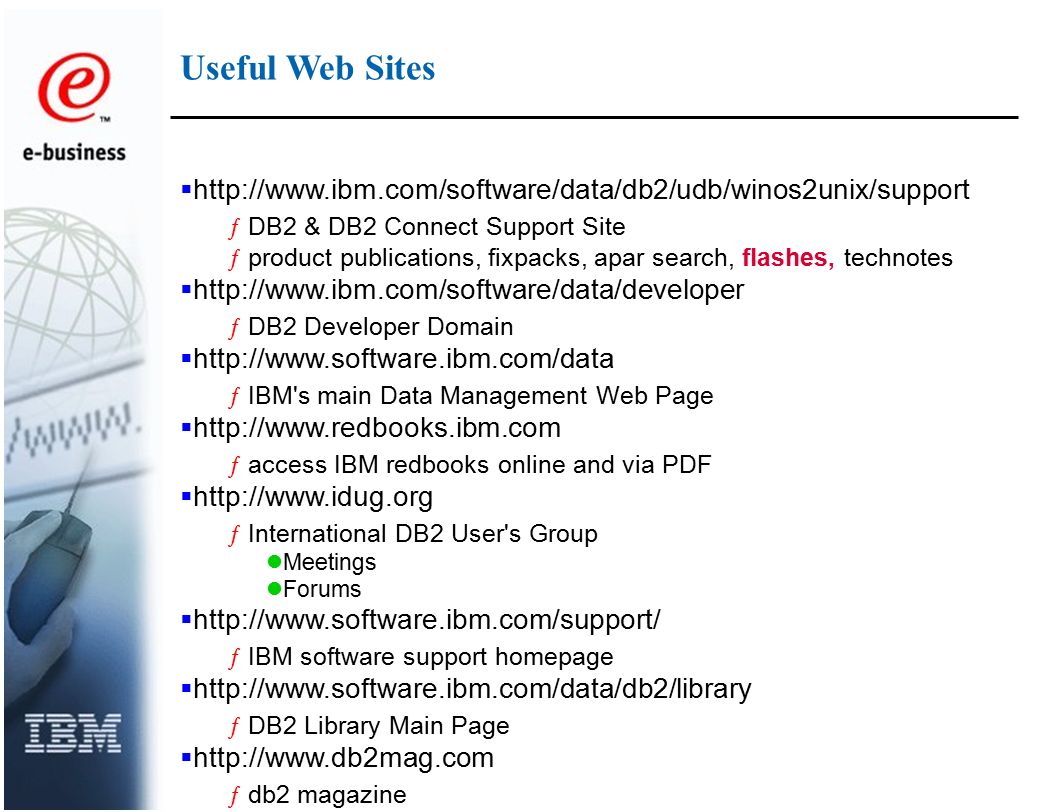1054x812 pixels.
Task: Click the IBM logo in sidebar
Action: [x=73, y=733]
